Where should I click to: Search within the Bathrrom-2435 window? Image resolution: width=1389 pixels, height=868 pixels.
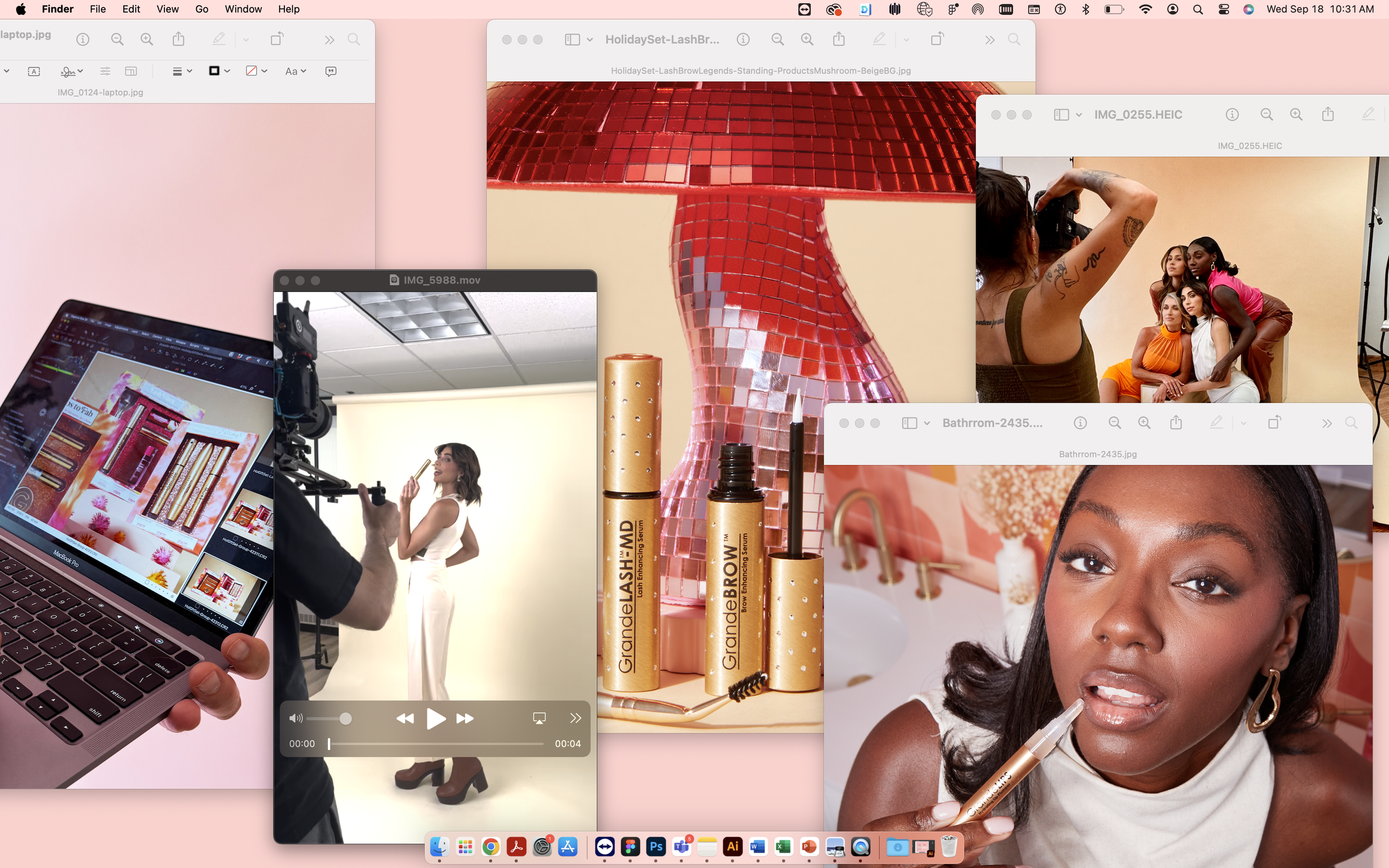(1352, 423)
